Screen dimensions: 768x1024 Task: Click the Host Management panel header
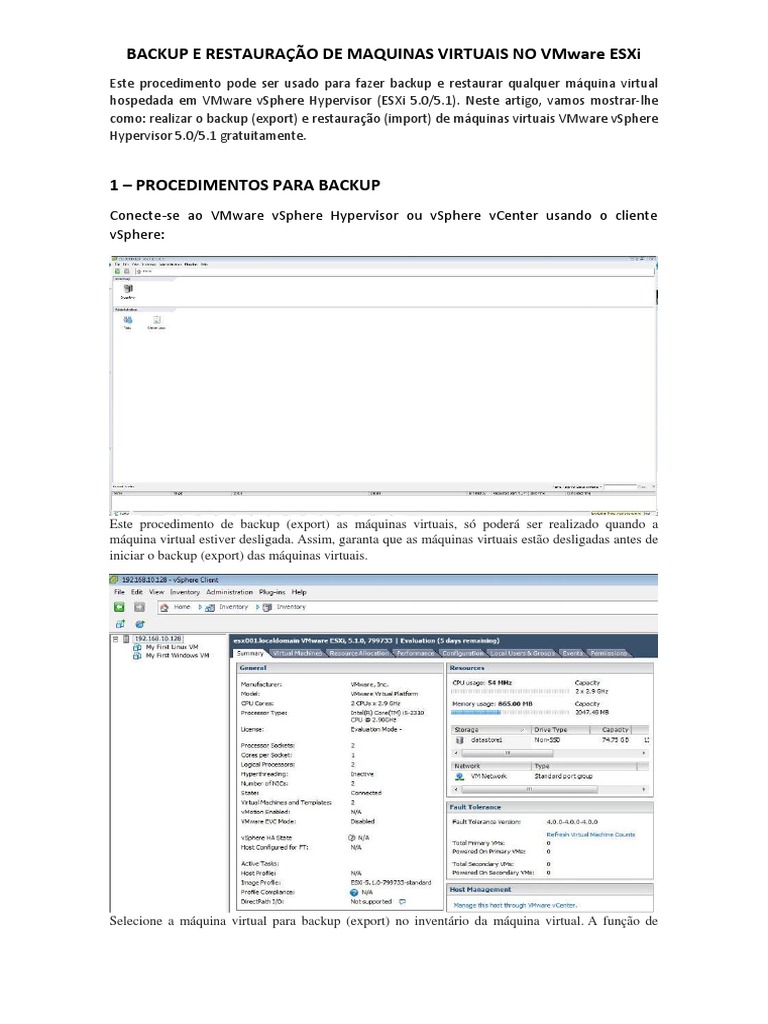tap(550, 889)
